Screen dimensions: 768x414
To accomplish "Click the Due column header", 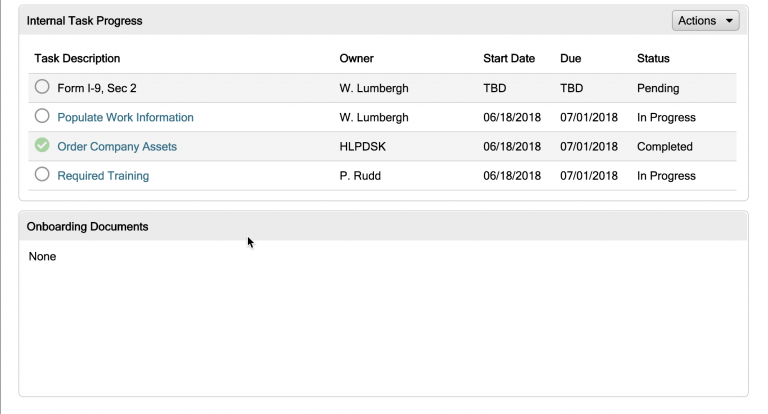I will point(570,58).
